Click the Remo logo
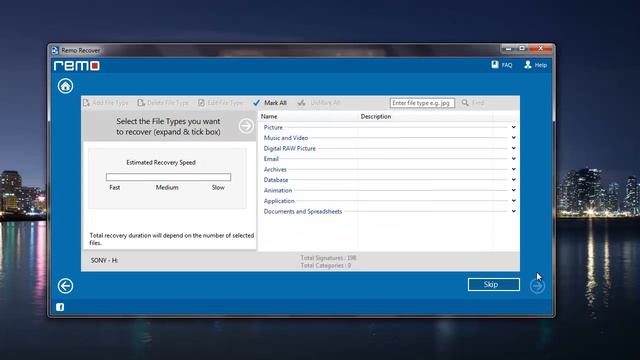 pos(77,66)
